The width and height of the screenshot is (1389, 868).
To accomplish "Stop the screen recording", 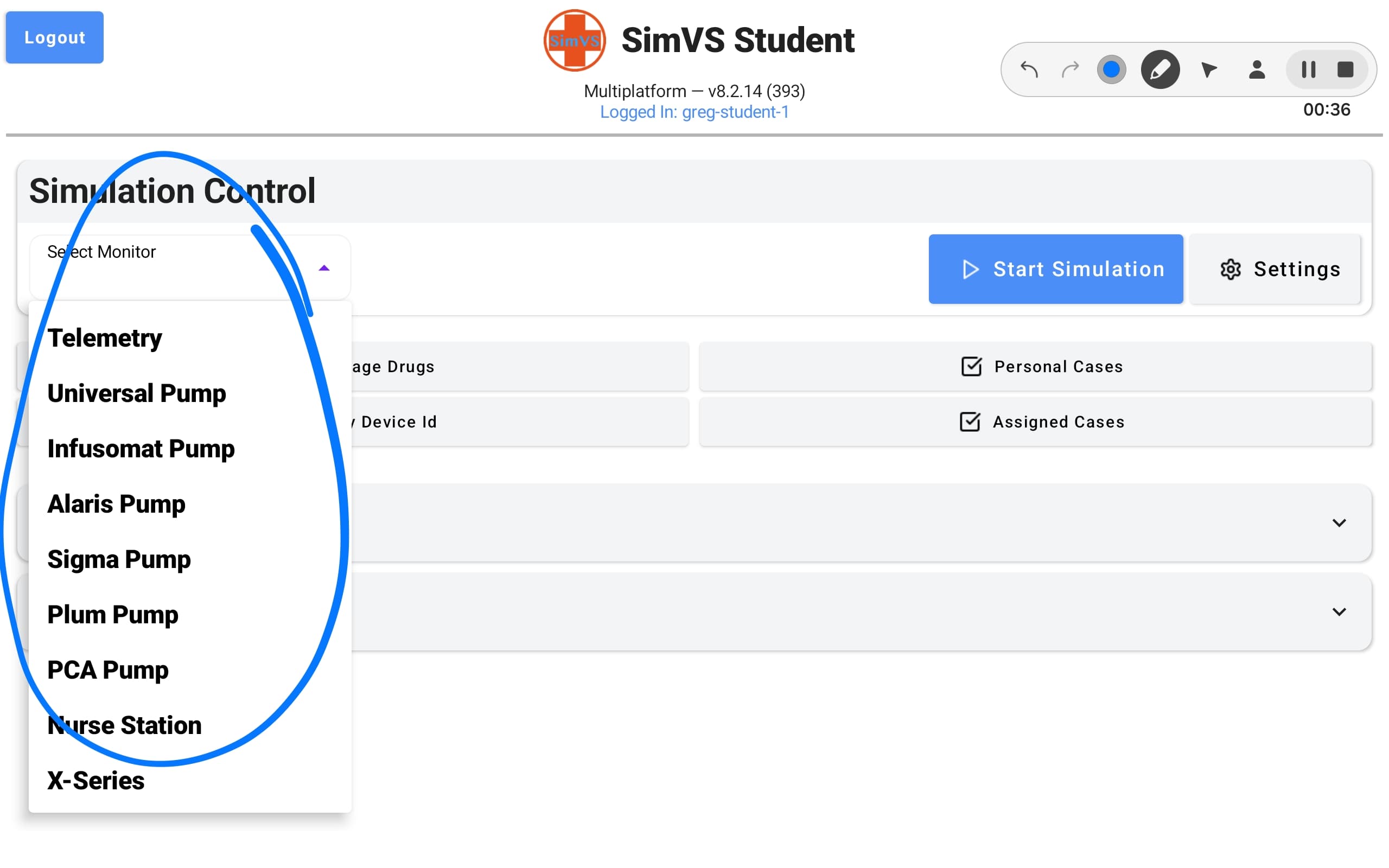I will 1346,69.
